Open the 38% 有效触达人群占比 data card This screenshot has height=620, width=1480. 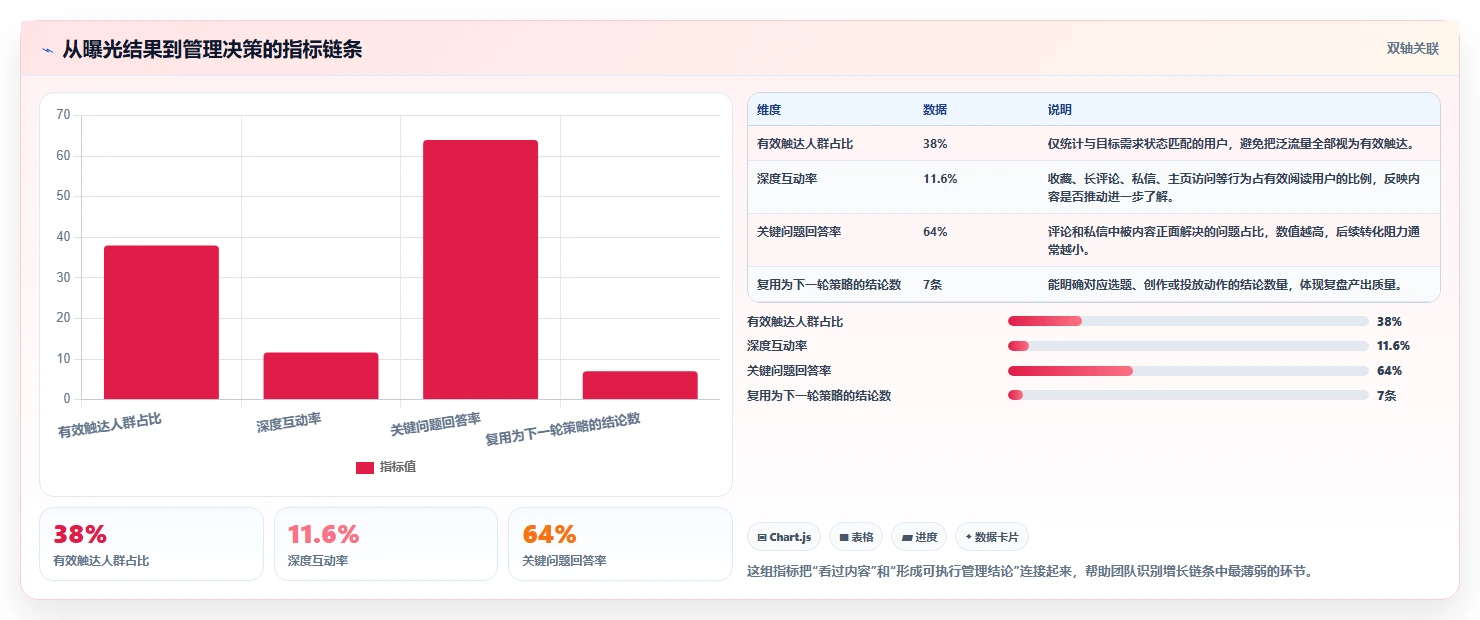(x=151, y=544)
